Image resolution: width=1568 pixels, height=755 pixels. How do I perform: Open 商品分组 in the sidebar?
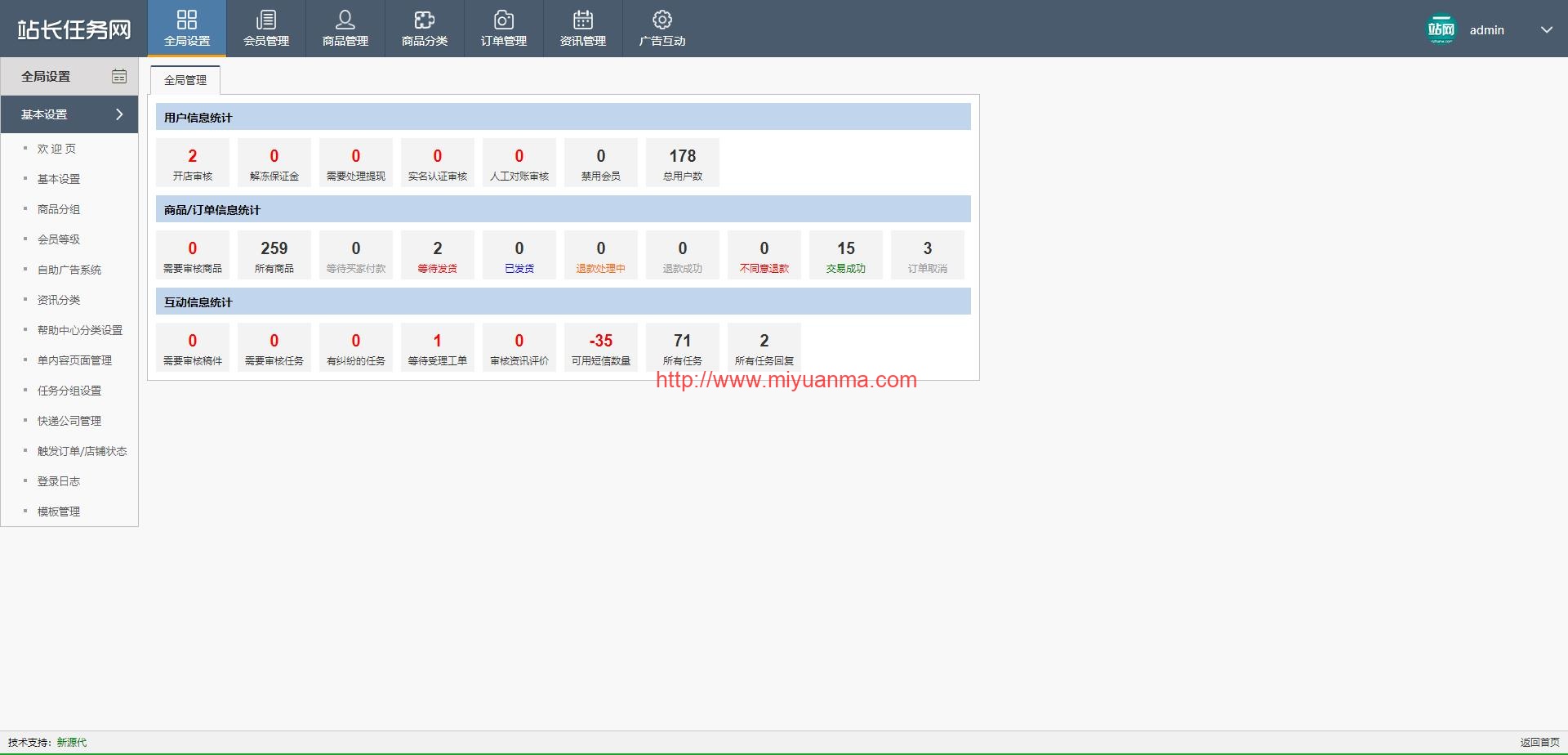pos(59,209)
